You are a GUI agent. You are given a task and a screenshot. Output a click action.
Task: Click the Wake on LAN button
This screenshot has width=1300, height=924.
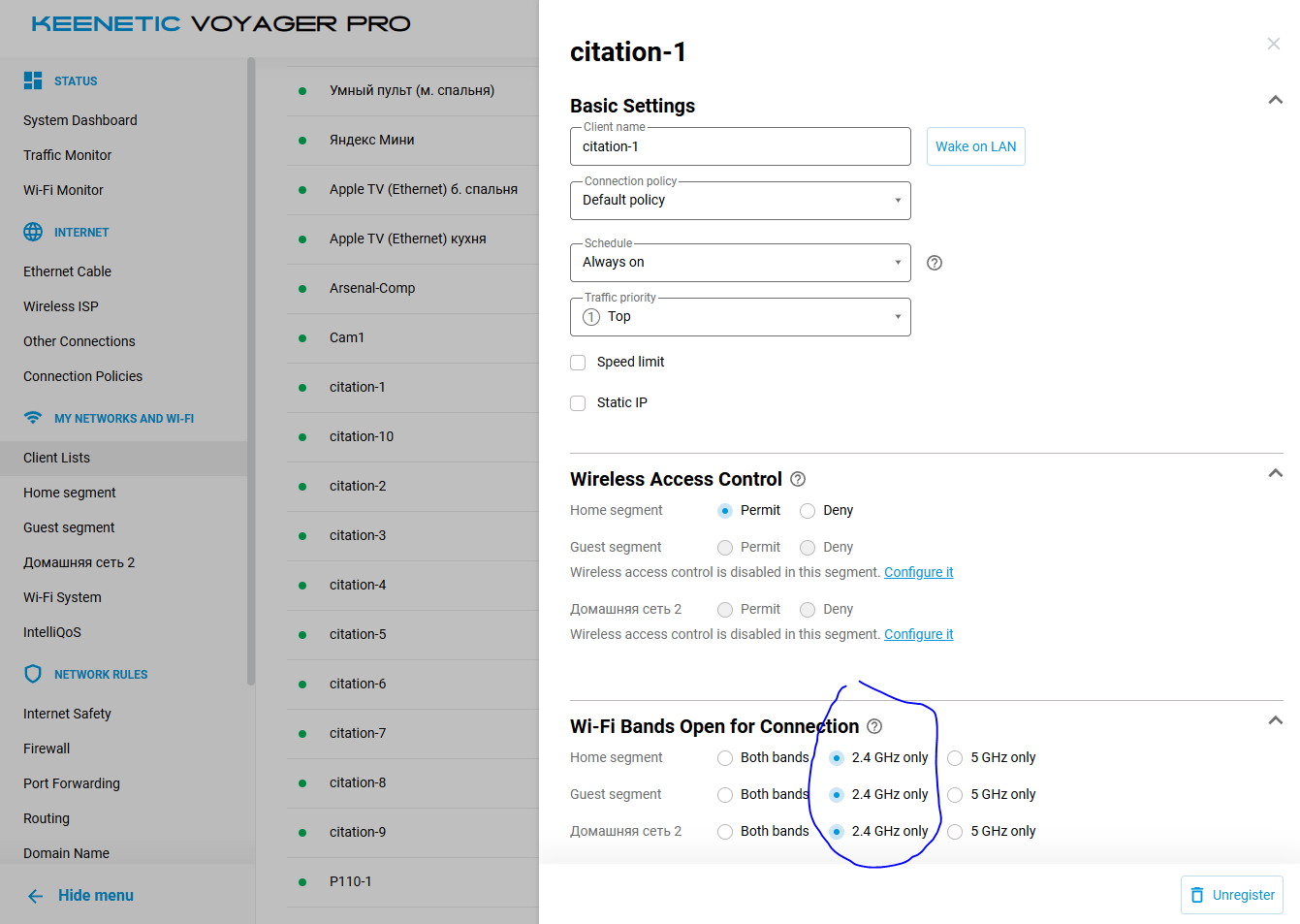tap(975, 146)
